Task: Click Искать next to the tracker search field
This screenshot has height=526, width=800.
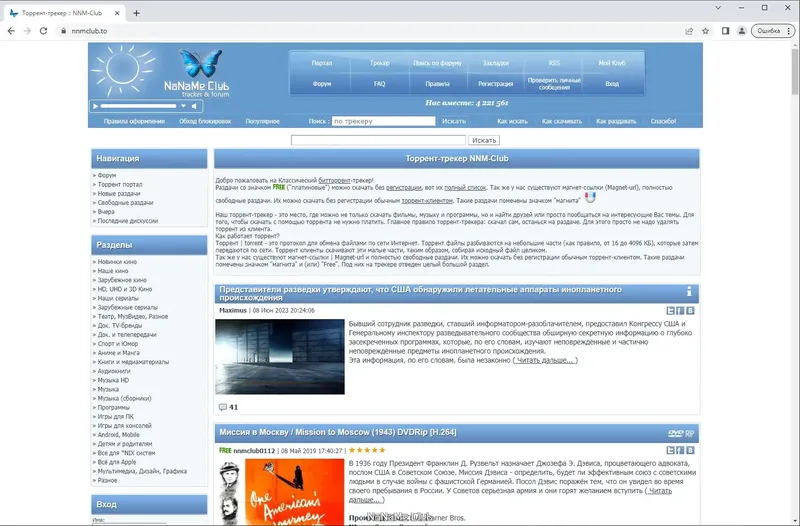Action: [454, 121]
